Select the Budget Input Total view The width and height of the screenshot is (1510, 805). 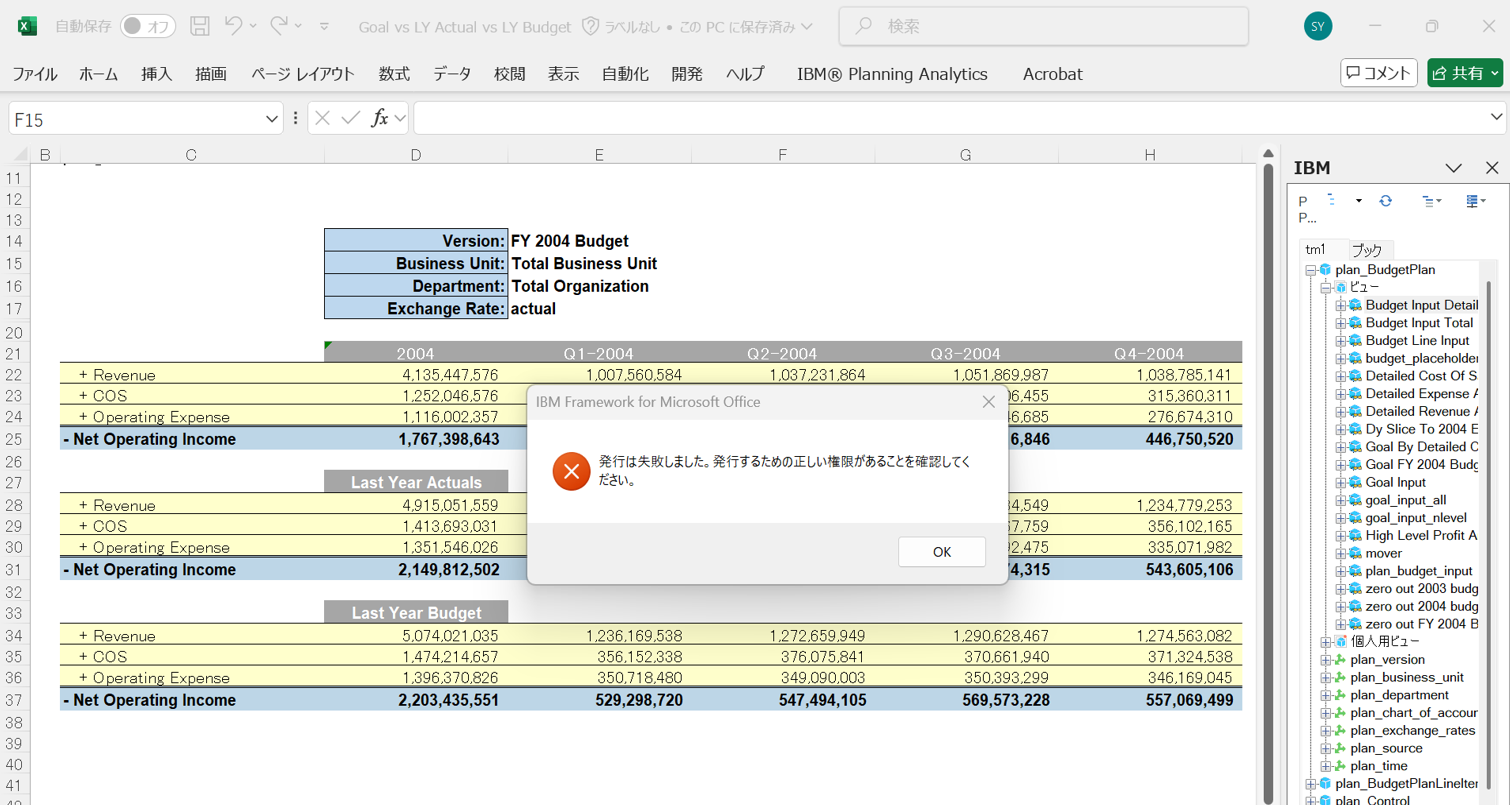pos(1418,323)
